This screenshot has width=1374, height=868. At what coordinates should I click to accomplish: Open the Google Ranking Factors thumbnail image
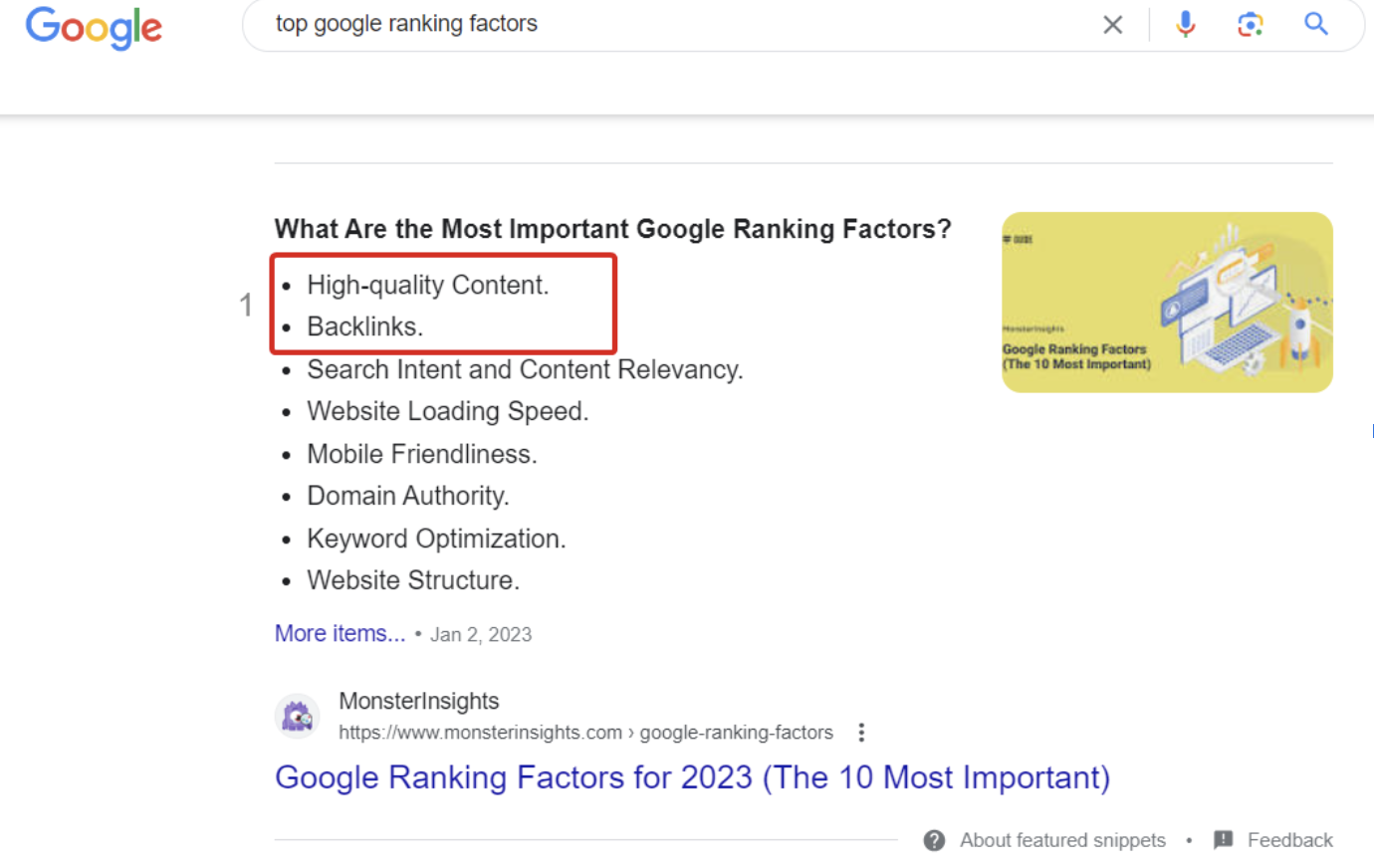(1167, 302)
